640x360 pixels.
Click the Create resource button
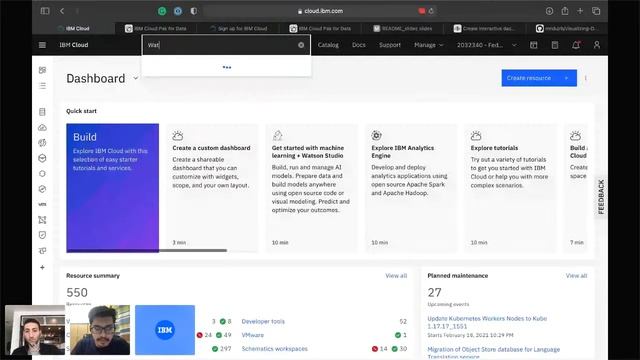(539, 78)
